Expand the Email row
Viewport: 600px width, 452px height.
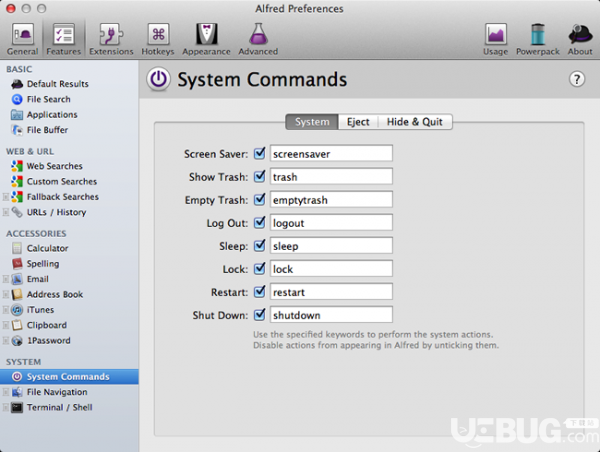pos(5,279)
